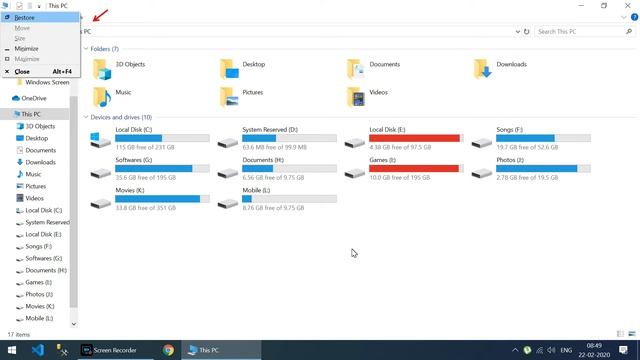Switch to large icons view in status bar
The width and height of the screenshot is (640, 360).
(x=632, y=334)
